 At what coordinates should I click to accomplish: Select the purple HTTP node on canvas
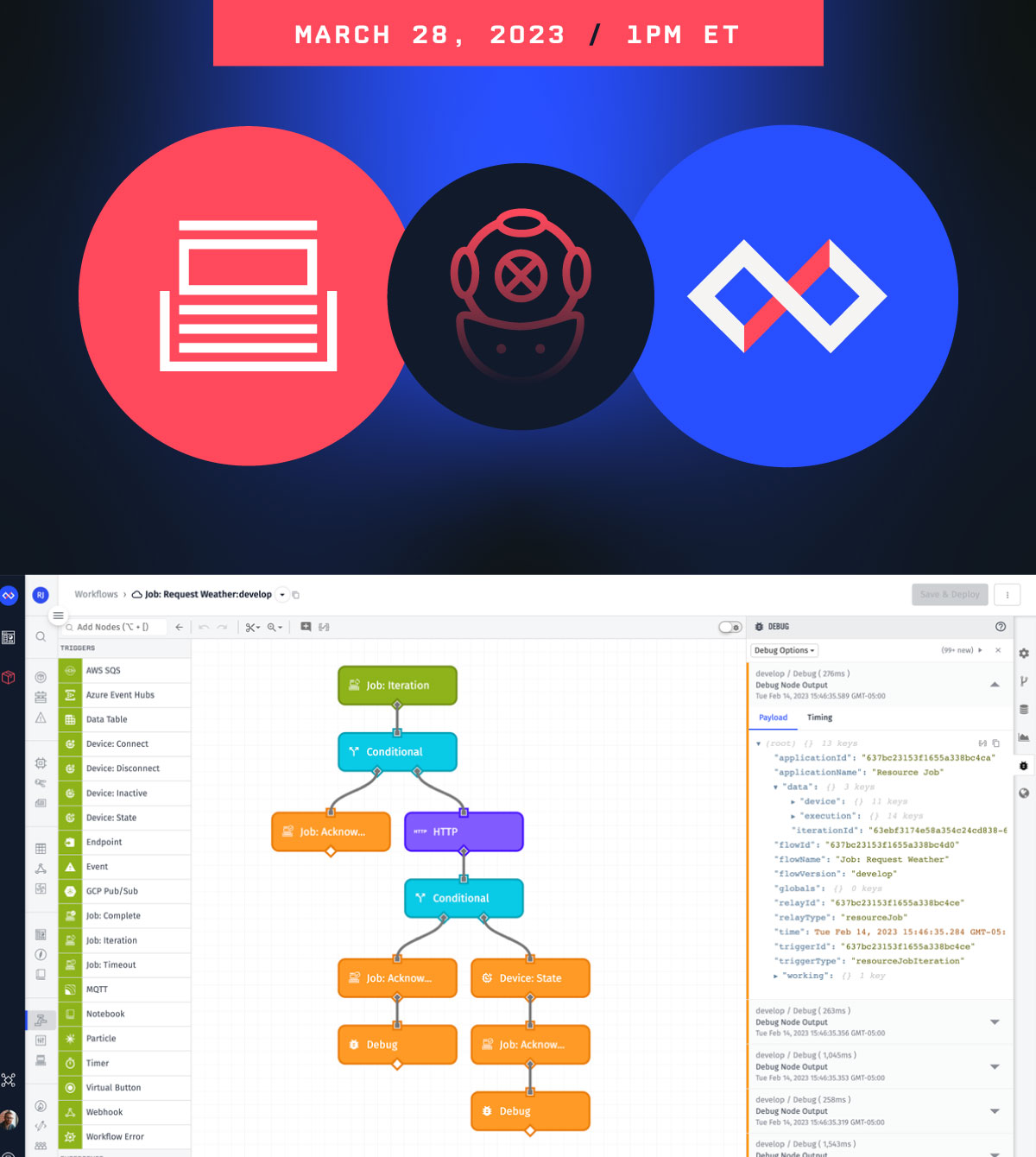click(x=464, y=831)
